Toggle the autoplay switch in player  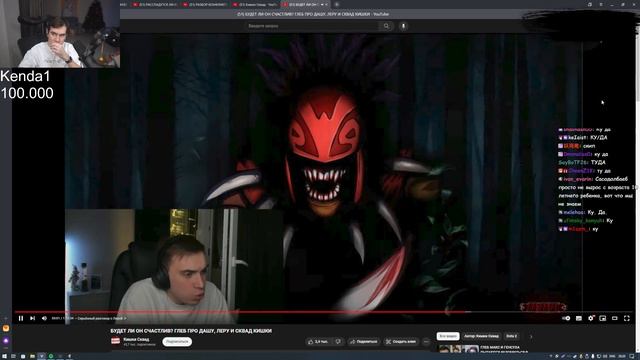567,318
